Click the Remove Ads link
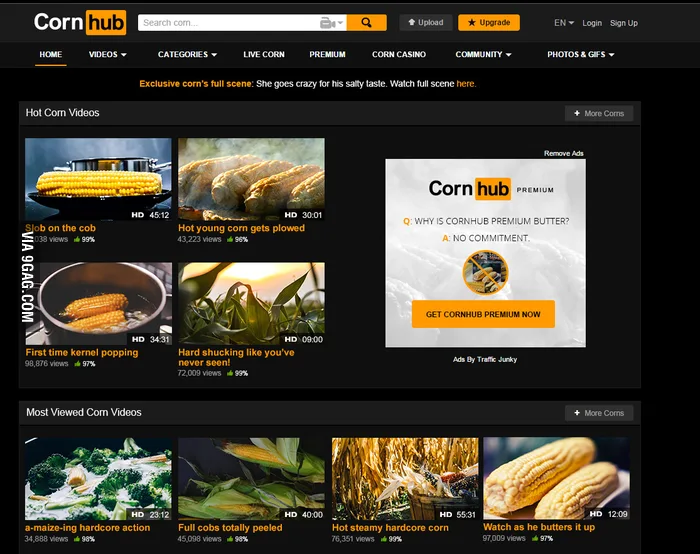 (x=563, y=153)
